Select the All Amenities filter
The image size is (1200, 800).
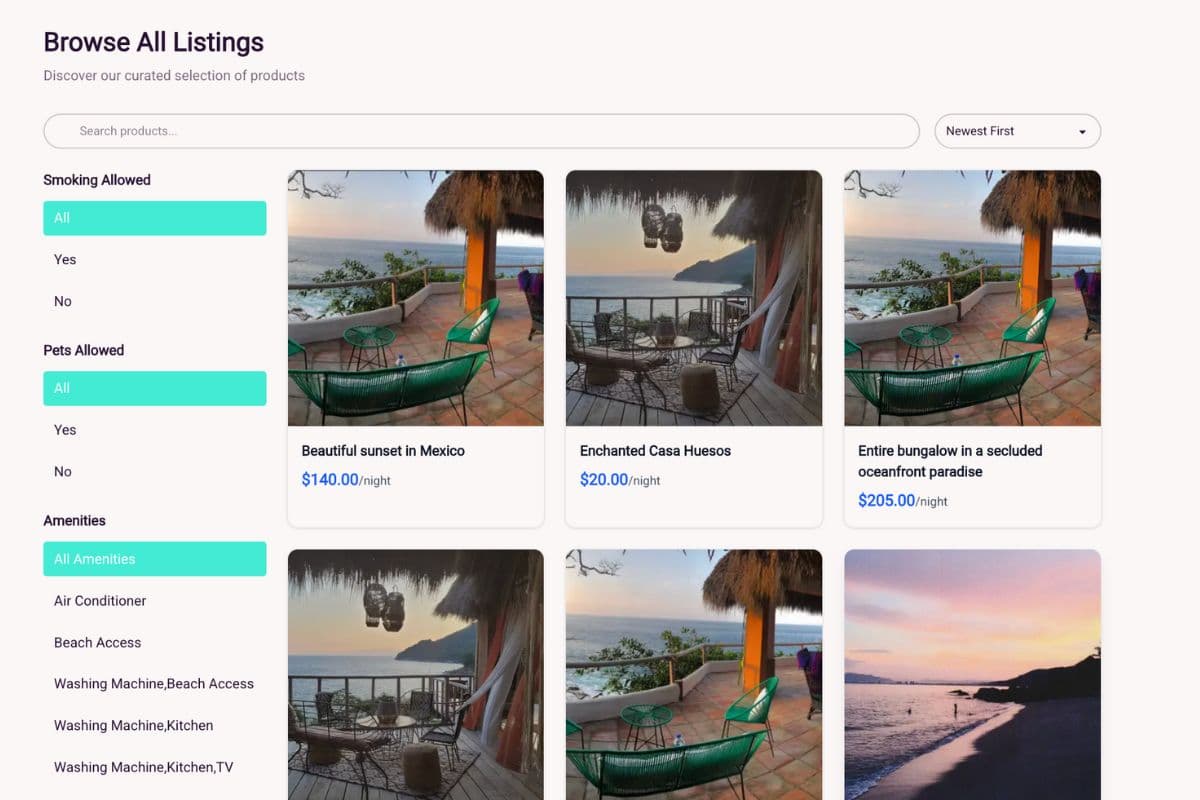(x=155, y=559)
